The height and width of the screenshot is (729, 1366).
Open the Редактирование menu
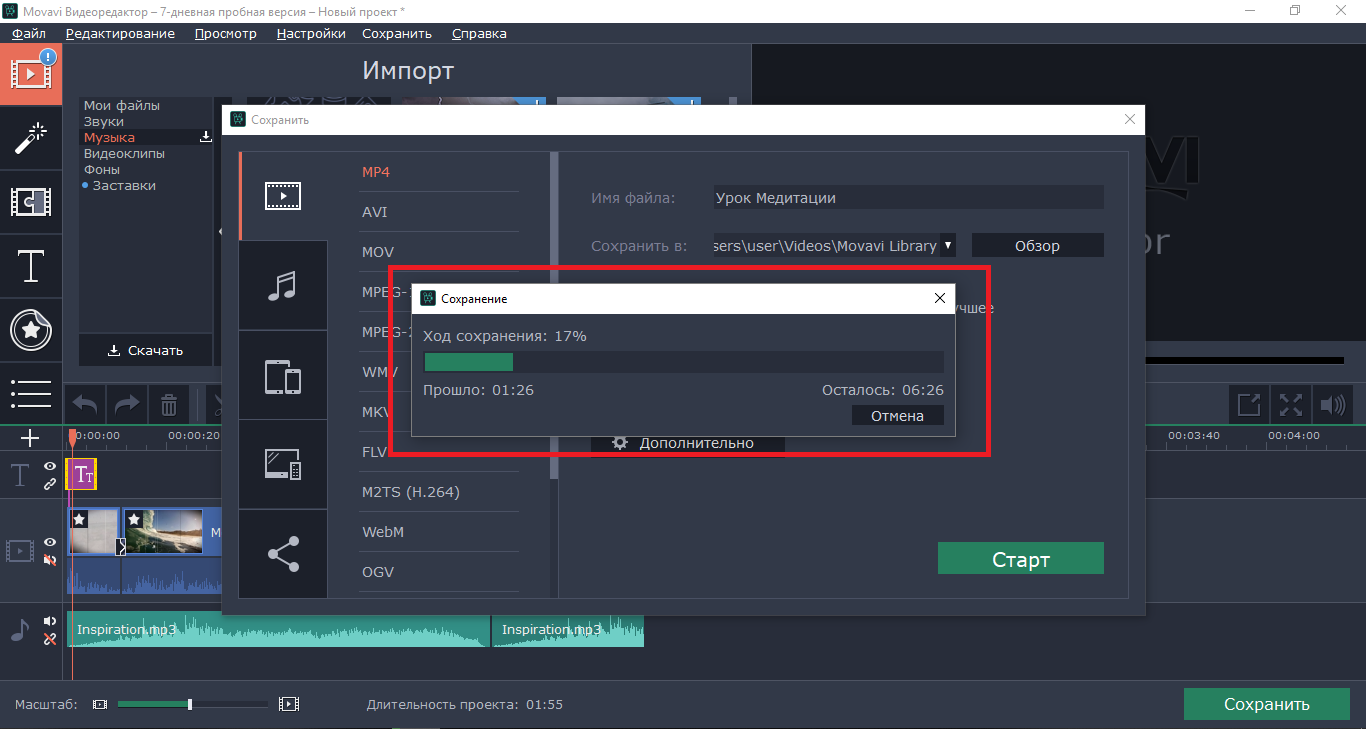[x=120, y=33]
